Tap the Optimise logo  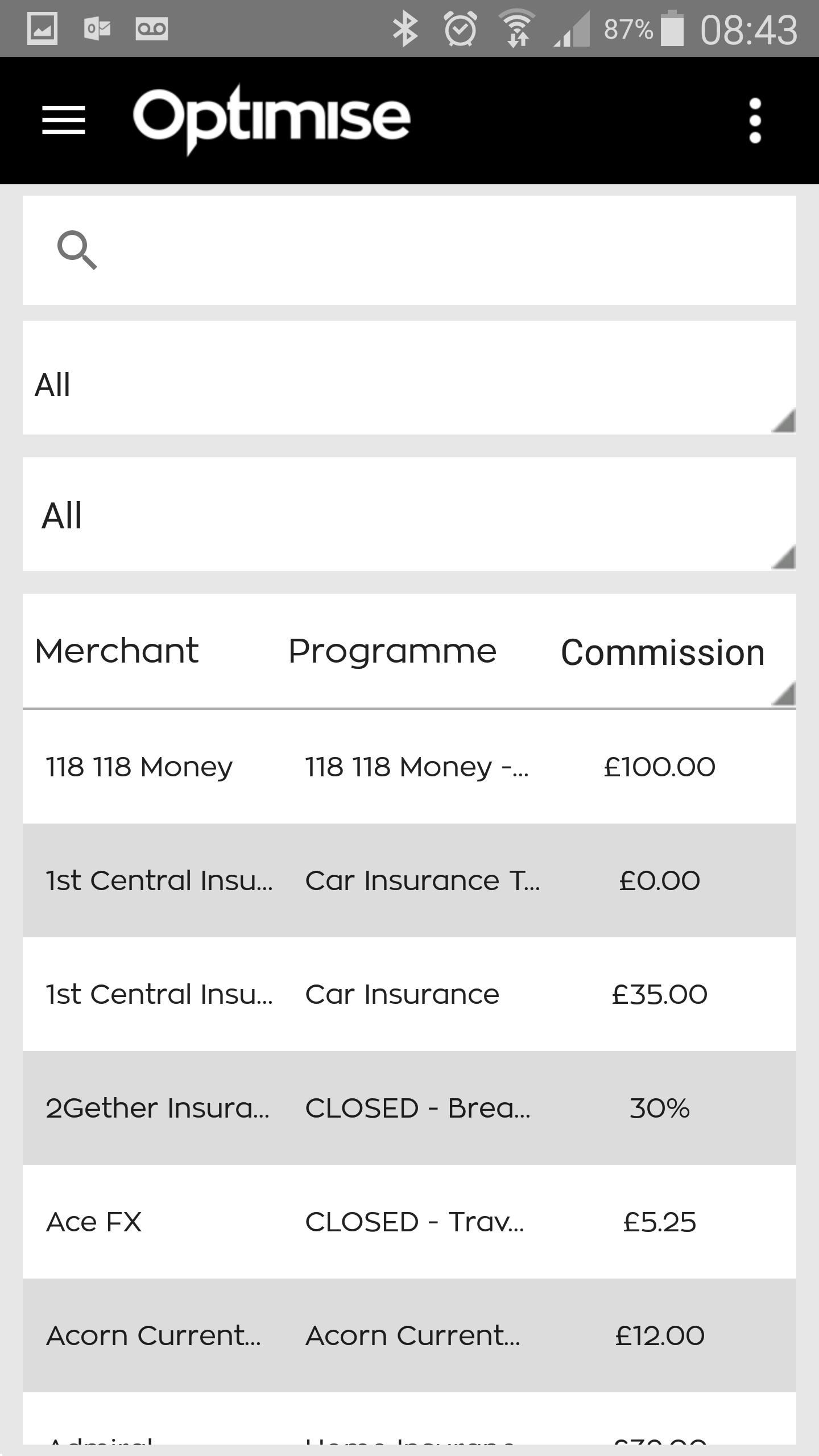point(272,118)
